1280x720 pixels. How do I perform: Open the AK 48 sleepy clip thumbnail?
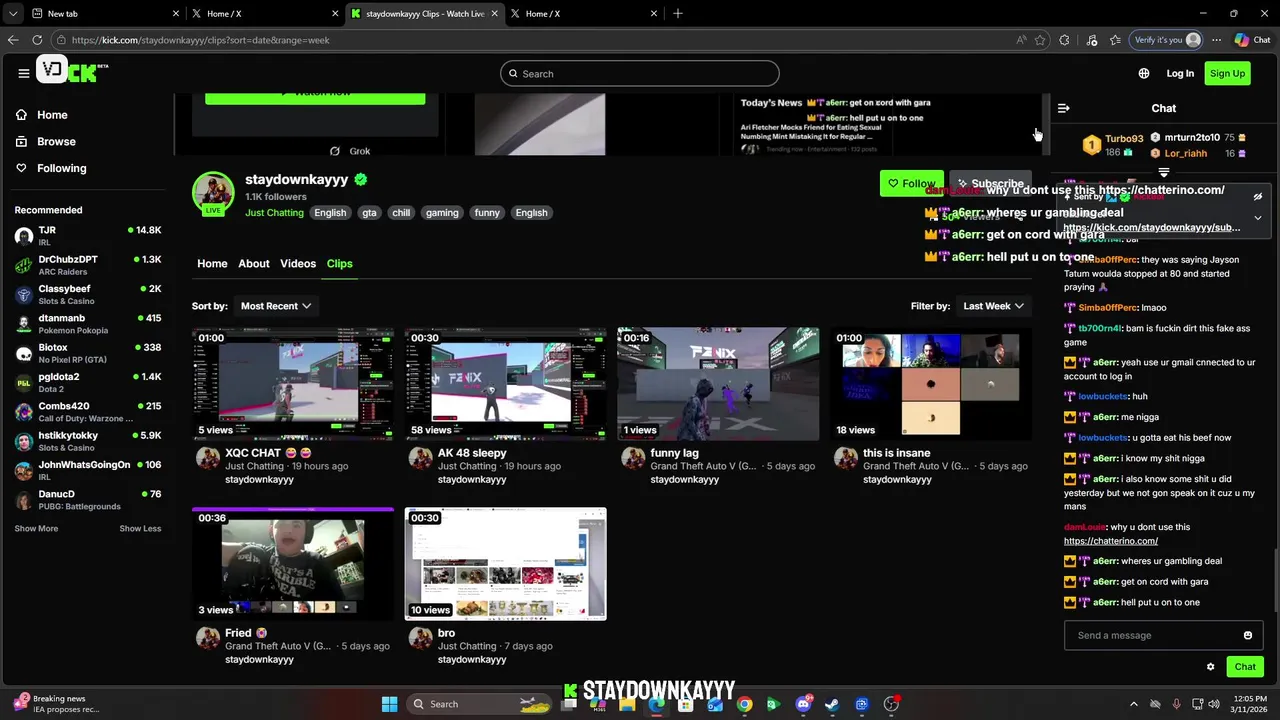pos(505,384)
